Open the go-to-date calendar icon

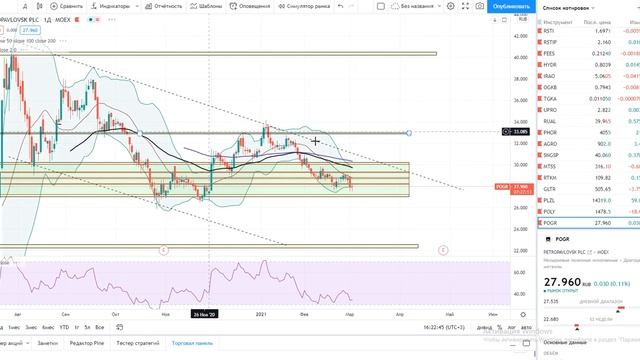pyautogui.click(x=120, y=327)
